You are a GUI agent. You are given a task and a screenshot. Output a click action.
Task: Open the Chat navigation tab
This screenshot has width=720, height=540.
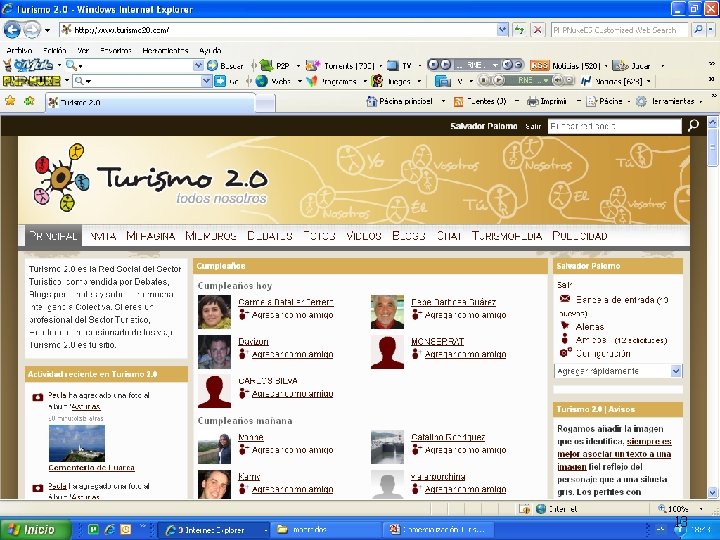pyautogui.click(x=449, y=236)
